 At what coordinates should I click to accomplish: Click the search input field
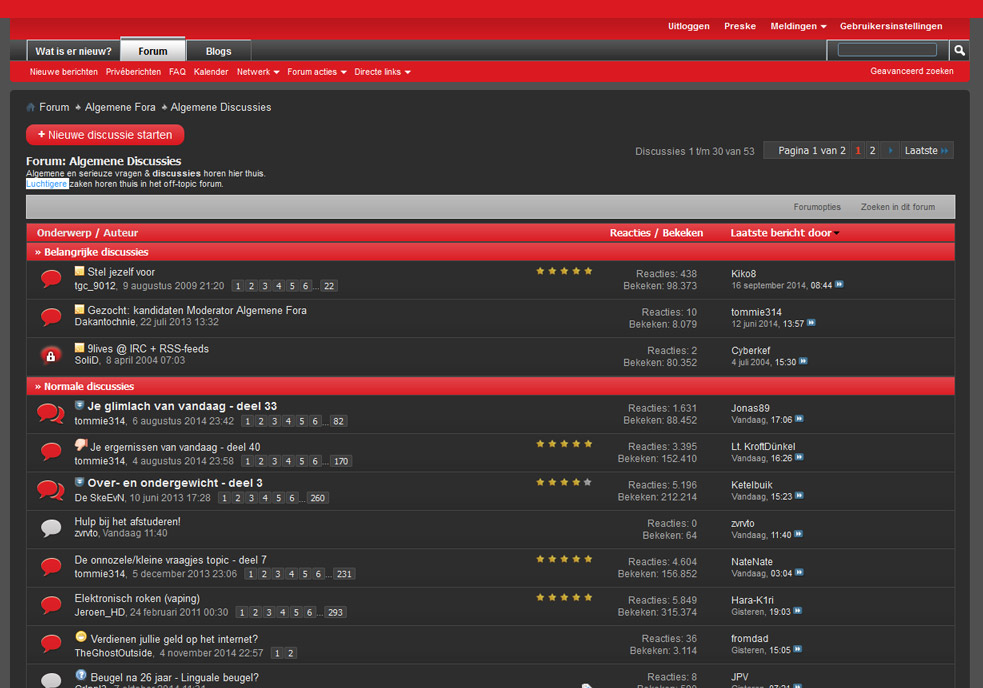tap(887, 50)
